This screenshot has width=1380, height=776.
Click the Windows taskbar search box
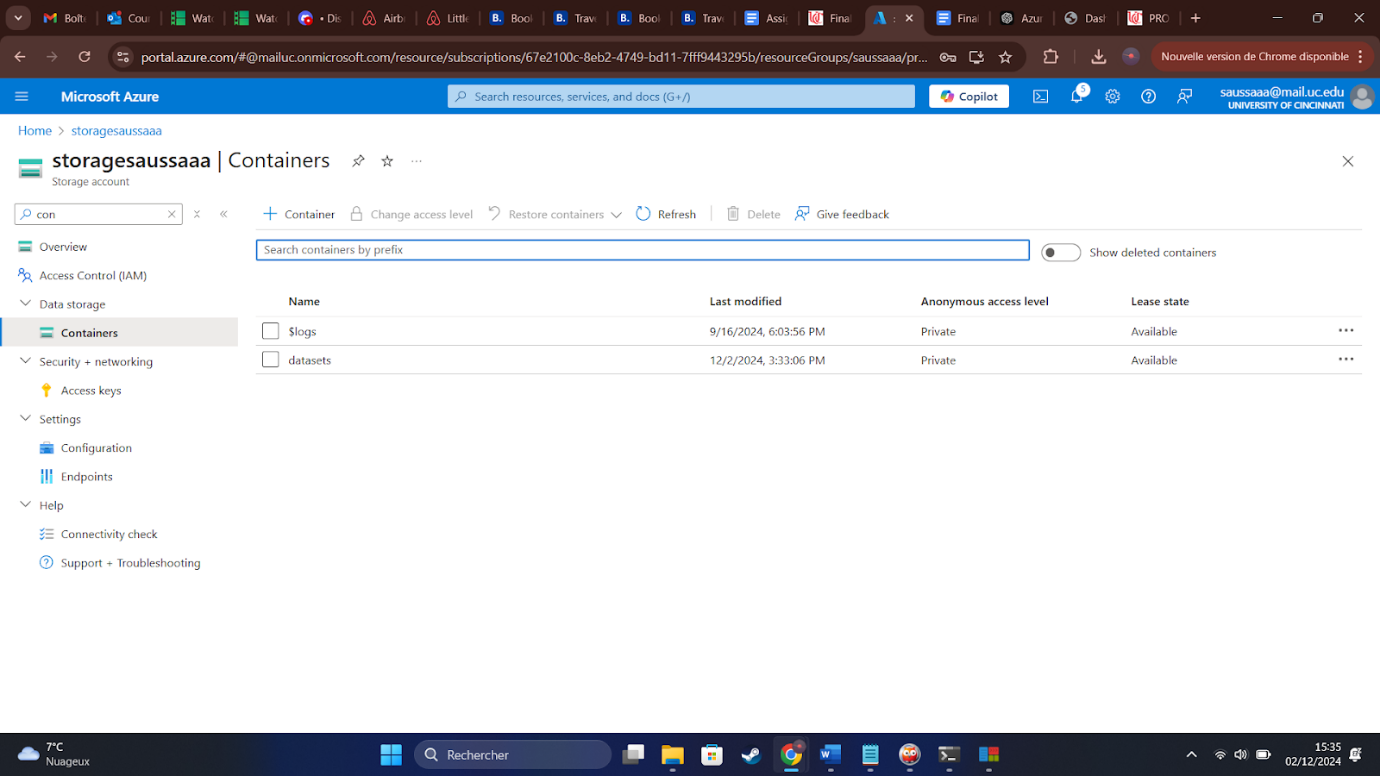click(513, 755)
